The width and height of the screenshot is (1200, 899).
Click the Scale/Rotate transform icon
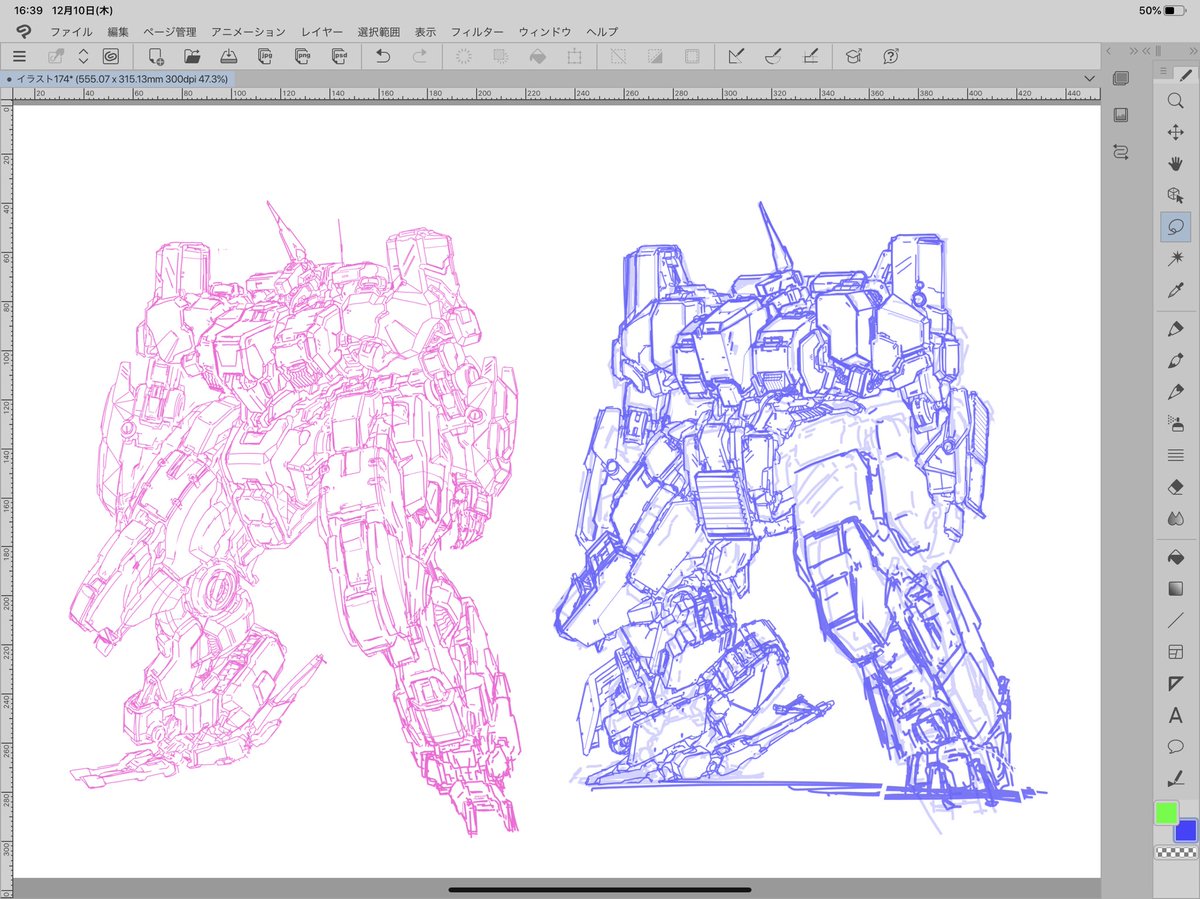(x=574, y=57)
